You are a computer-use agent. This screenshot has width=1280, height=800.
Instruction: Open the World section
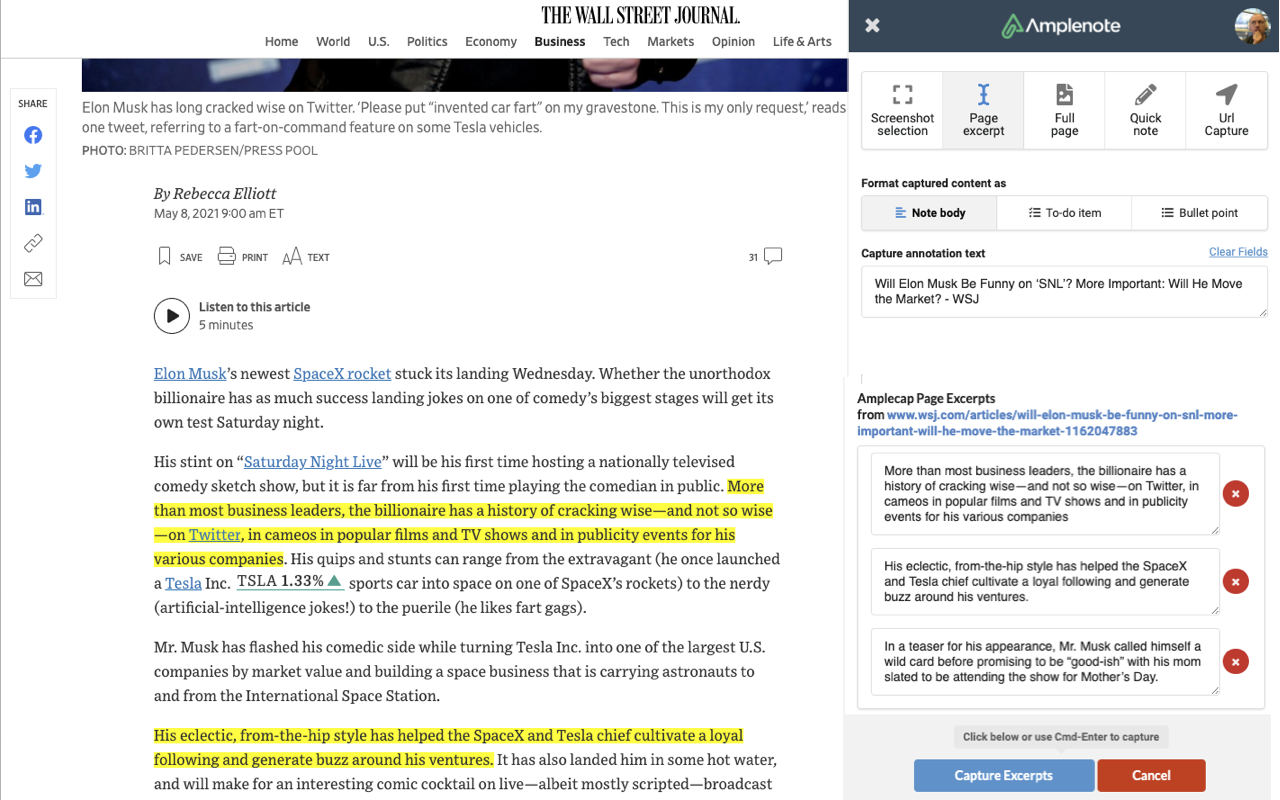tap(333, 41)
